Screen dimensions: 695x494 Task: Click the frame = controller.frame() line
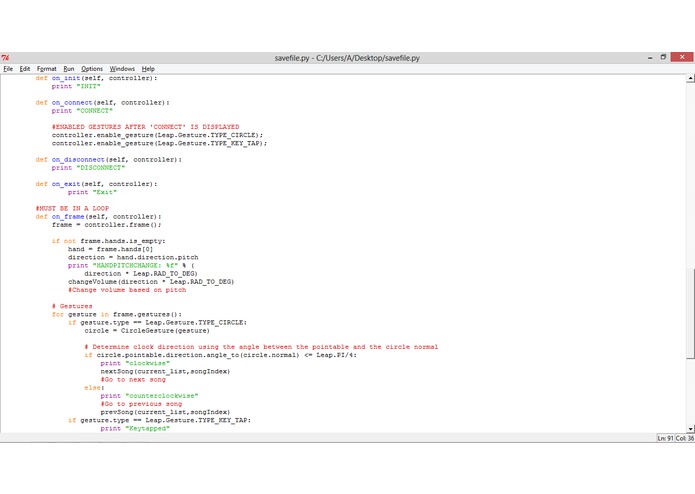coord(106,225)
